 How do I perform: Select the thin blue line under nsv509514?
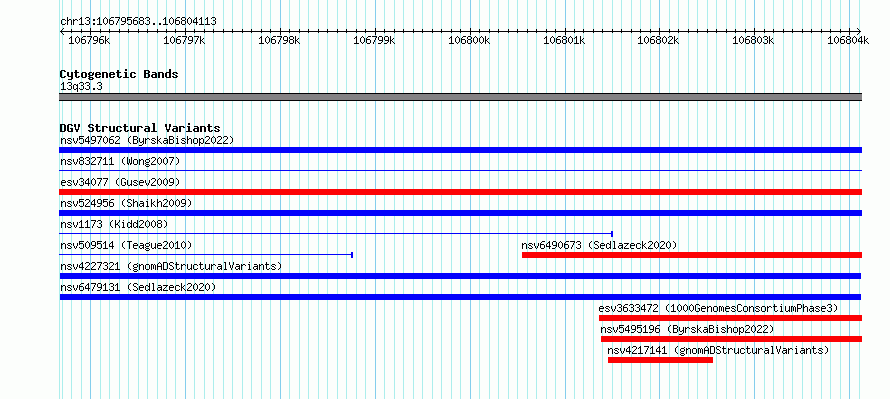(206, 254)
